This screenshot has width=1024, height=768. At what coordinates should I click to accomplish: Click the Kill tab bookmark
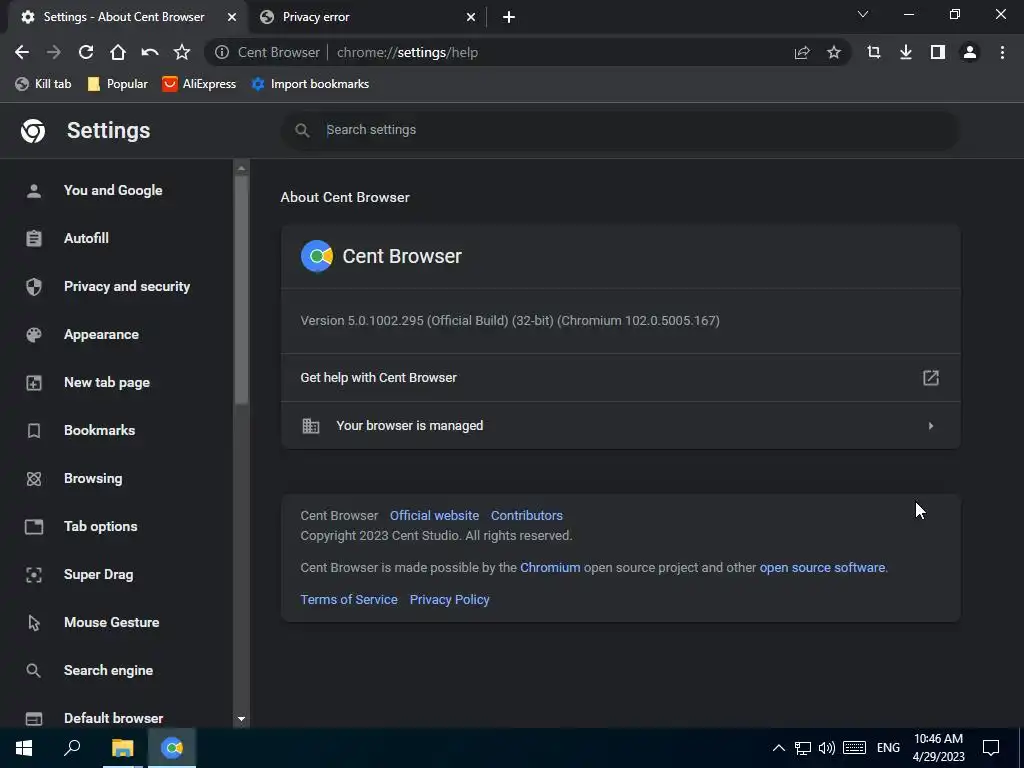pyautogui.click(x=43, y=84)
